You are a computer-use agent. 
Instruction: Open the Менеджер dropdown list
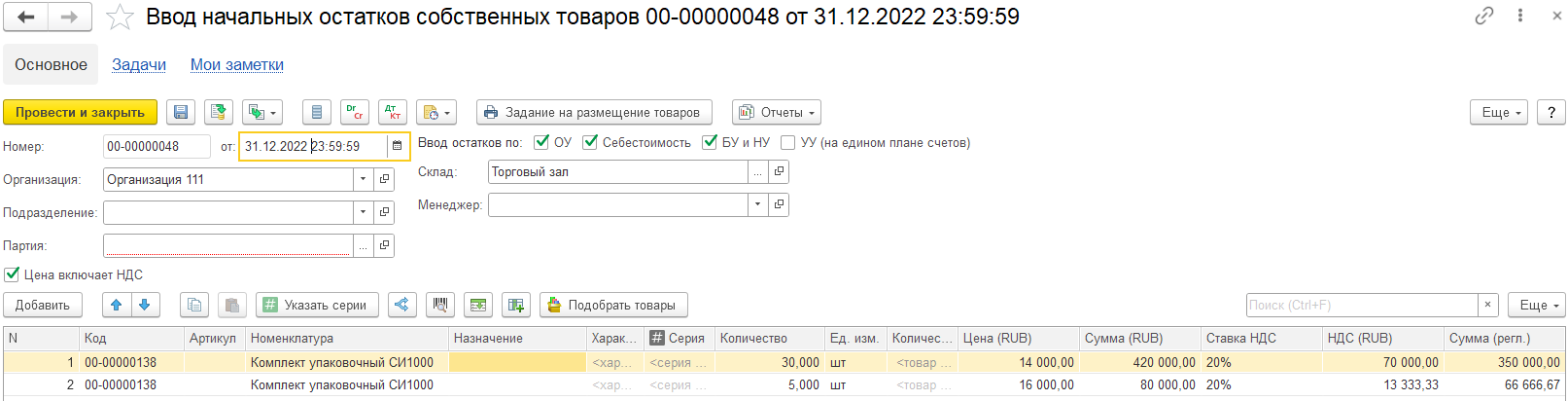click(757, 205)
